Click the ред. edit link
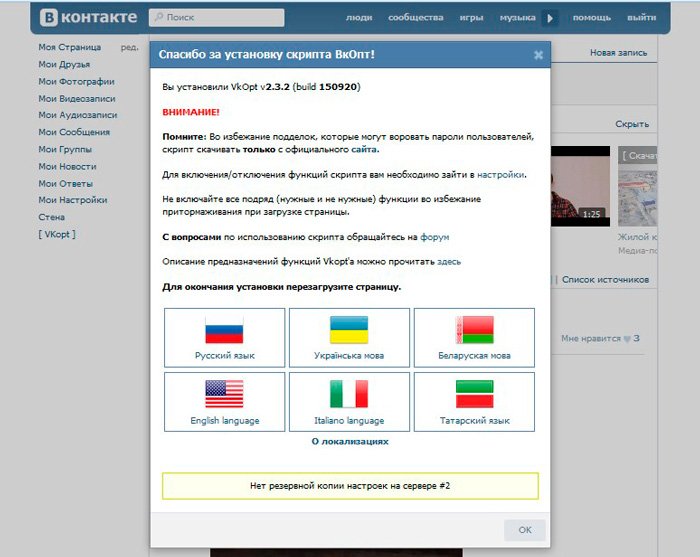Viewport: 700px width, 557px height. pyautogui.click(x=129, y=47)
